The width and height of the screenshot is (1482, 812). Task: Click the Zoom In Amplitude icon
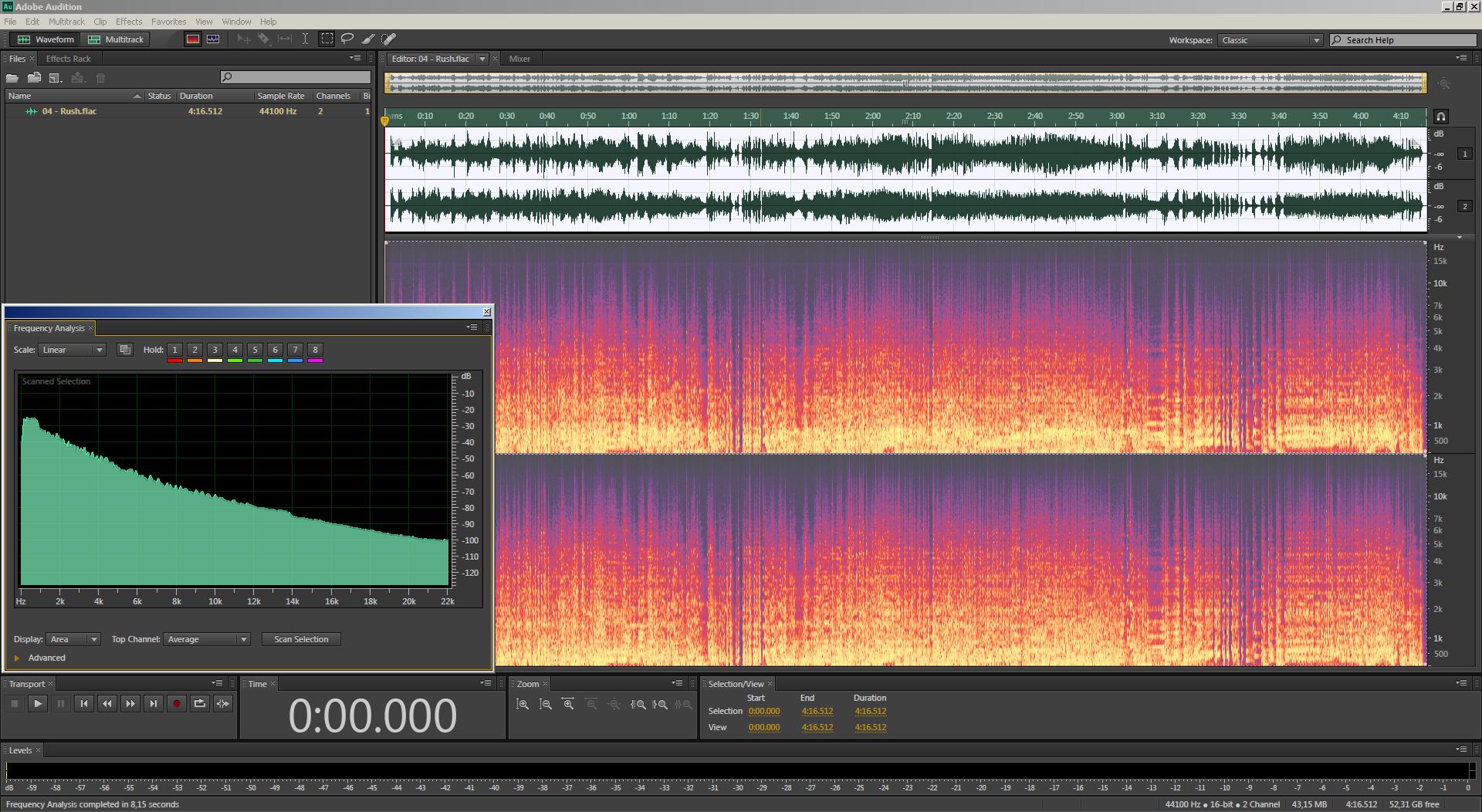523,705
